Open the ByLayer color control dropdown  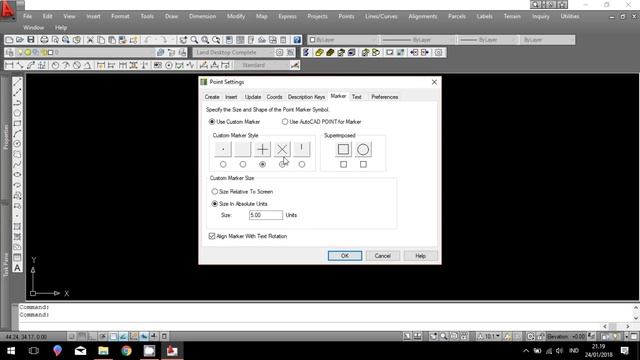[x=343, y=40]
